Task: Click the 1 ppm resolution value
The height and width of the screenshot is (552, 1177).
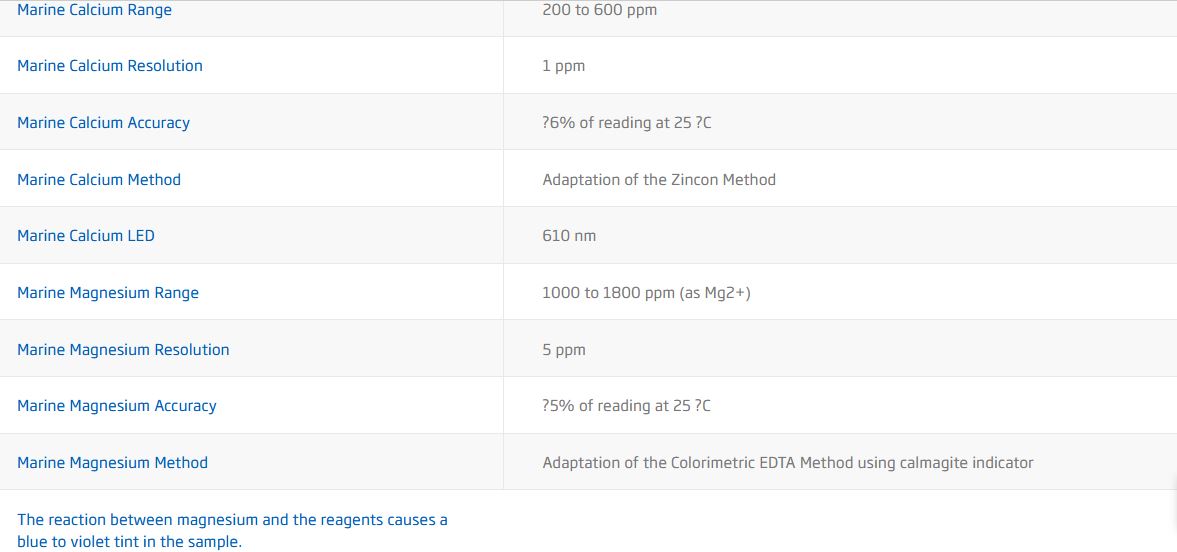Action: [x=563, y=66]
